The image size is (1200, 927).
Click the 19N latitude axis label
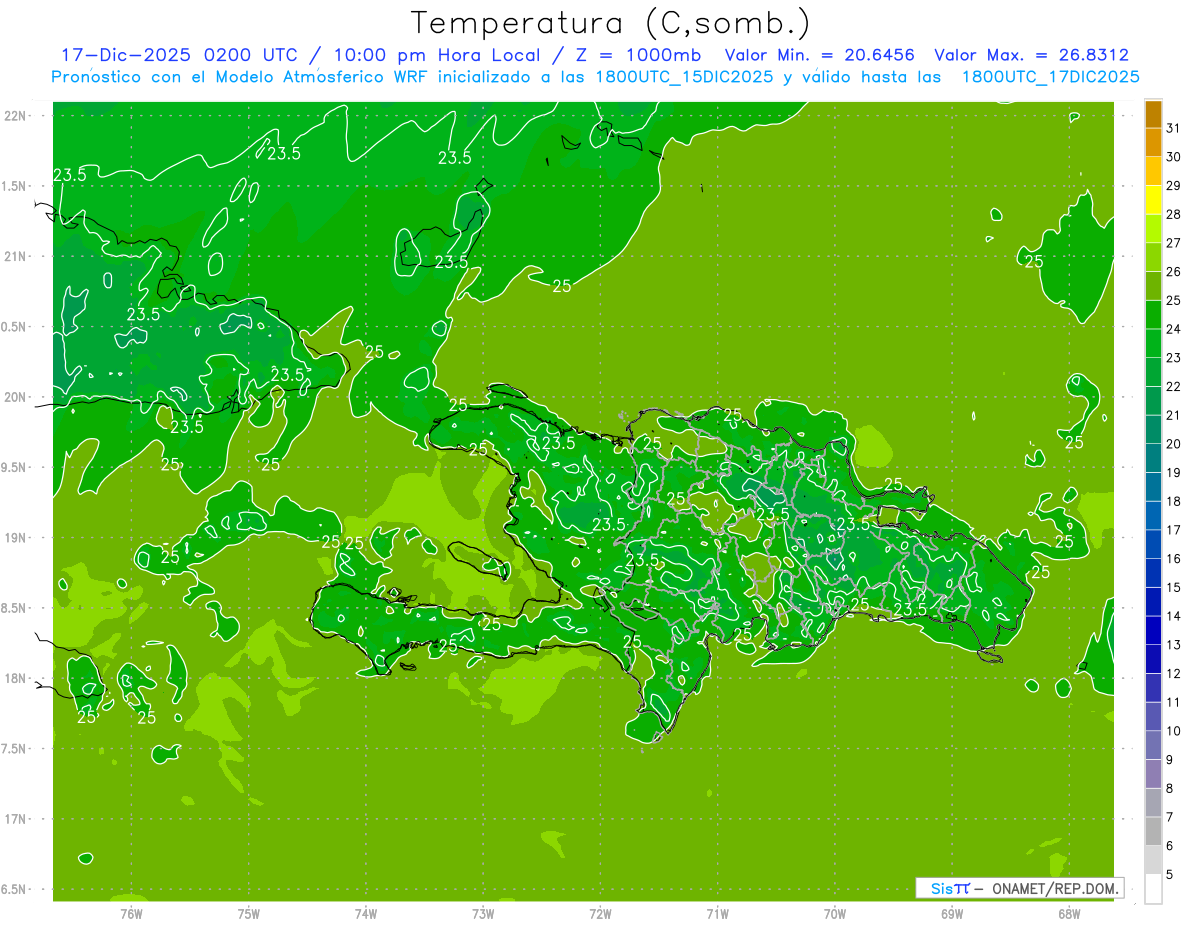coord(17,538)
